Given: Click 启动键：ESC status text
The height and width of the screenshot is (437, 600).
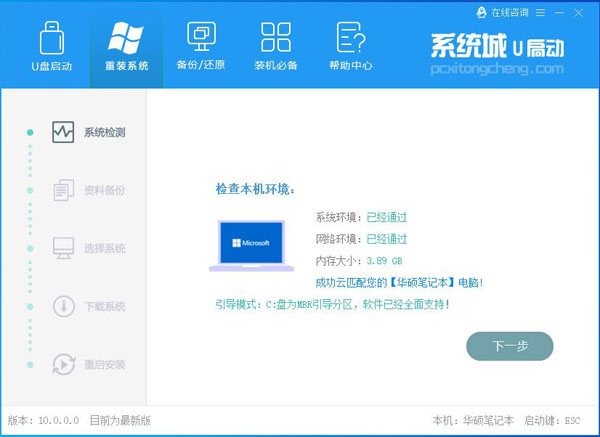Looking at the screenshot, I should coord(552,421).
